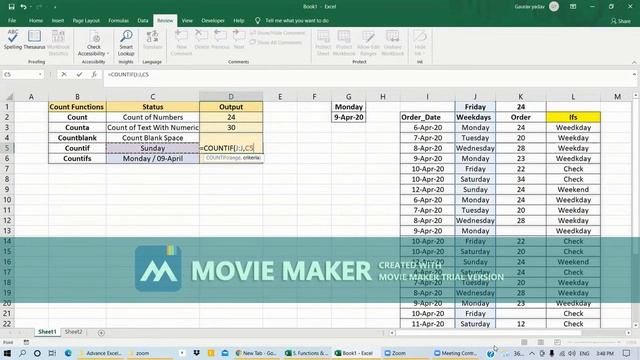
Task: Select the Sheet1 worksheet tab
Action: (x=47, y=332)
